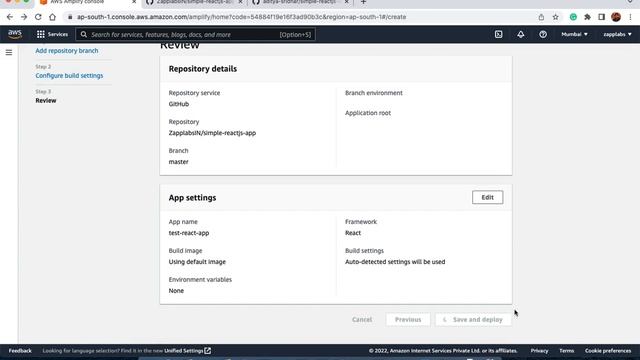Open the notifications bell
640x360 pixels.
point(520,34)
